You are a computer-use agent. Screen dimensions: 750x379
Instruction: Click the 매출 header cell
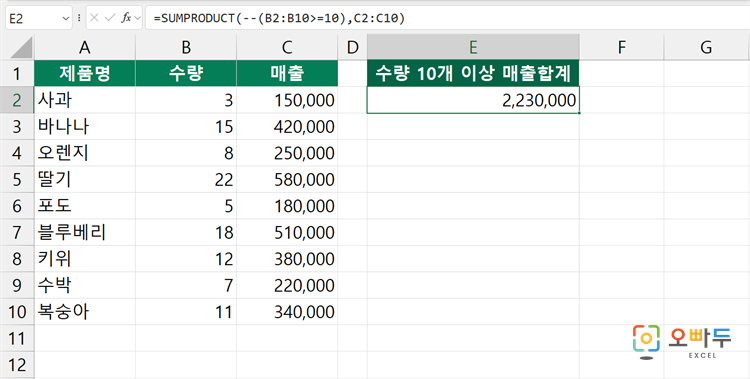[287, 73]
